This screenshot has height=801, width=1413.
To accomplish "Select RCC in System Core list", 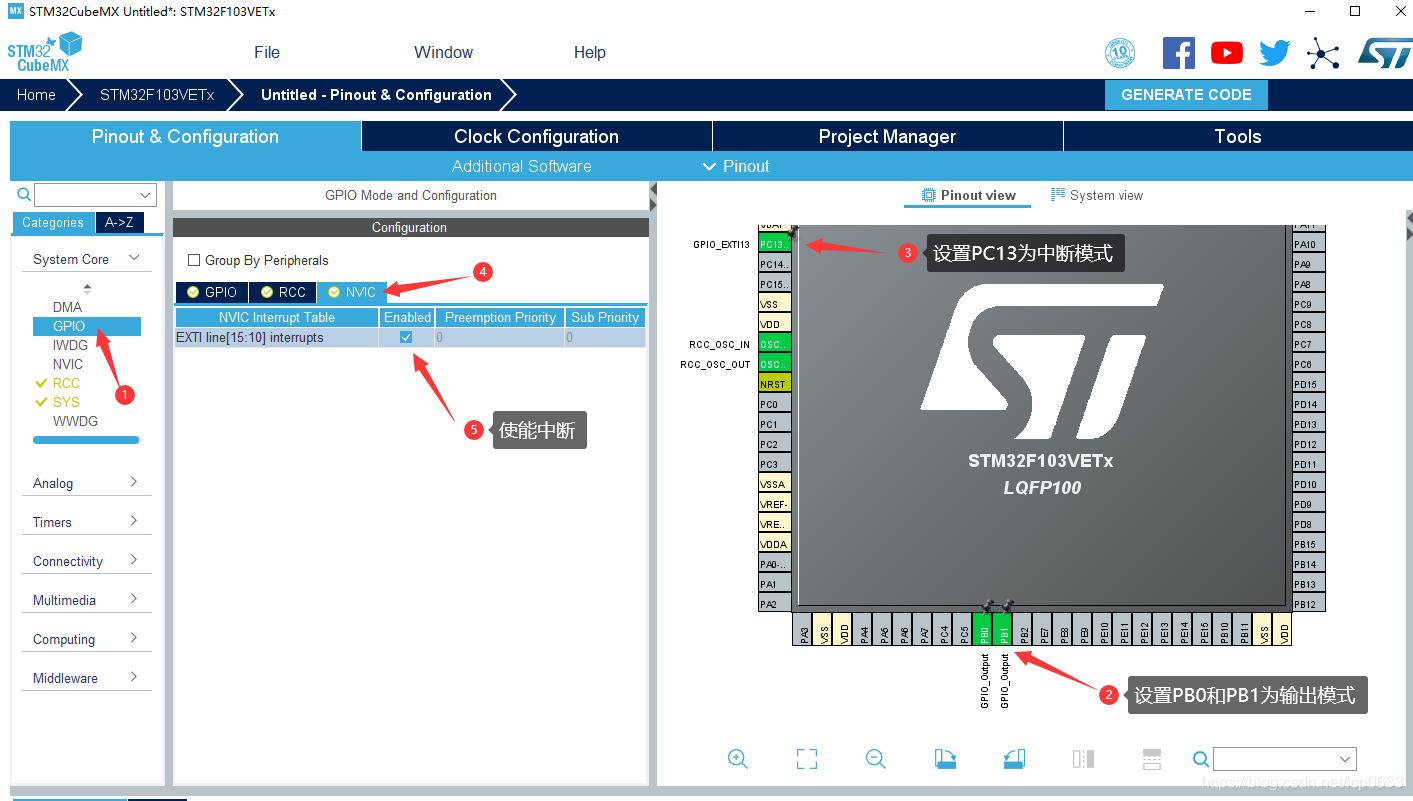I will click(66, 383).
